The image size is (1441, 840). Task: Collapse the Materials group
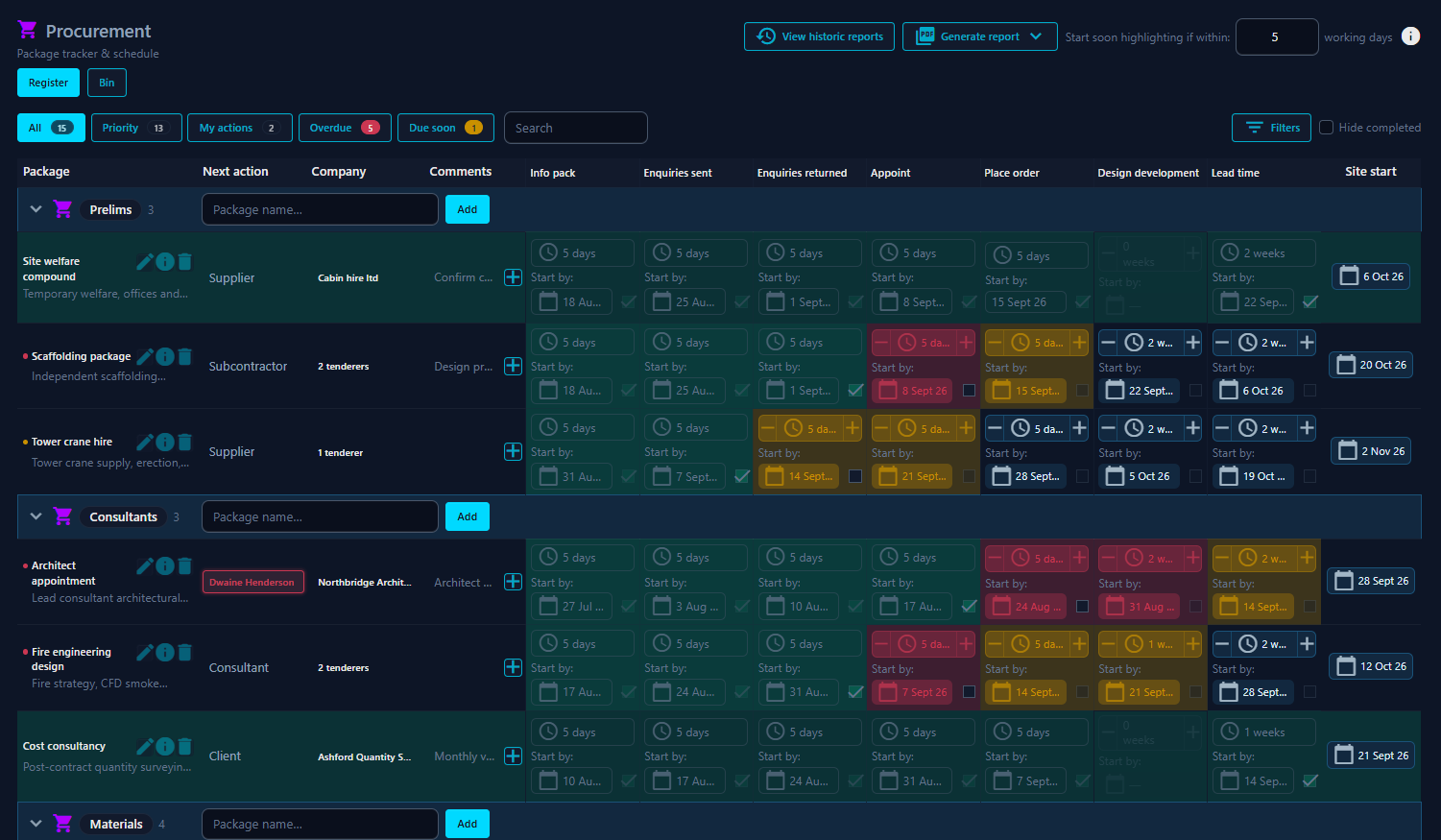[36, 824]
